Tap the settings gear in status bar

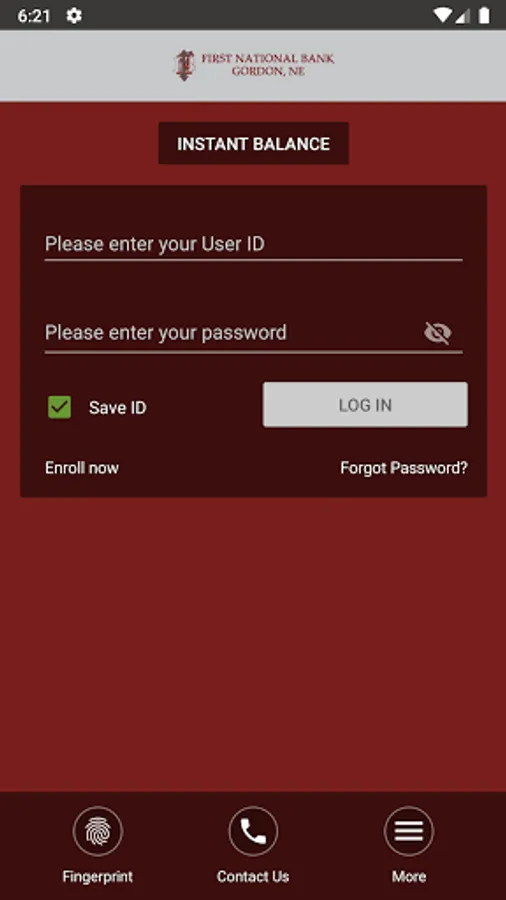pyautogui.click(x=74, y=15)
